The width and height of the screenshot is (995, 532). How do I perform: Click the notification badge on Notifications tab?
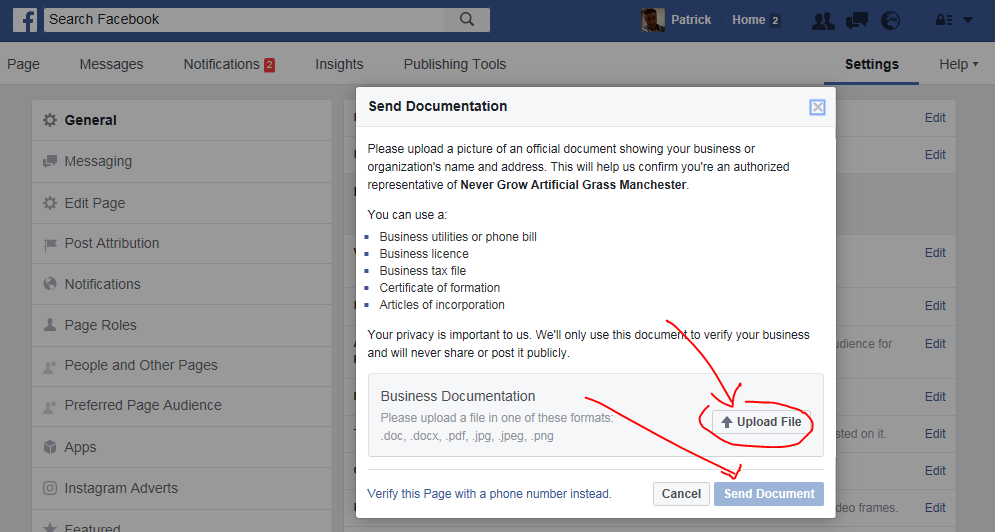[x=269, y=65]
